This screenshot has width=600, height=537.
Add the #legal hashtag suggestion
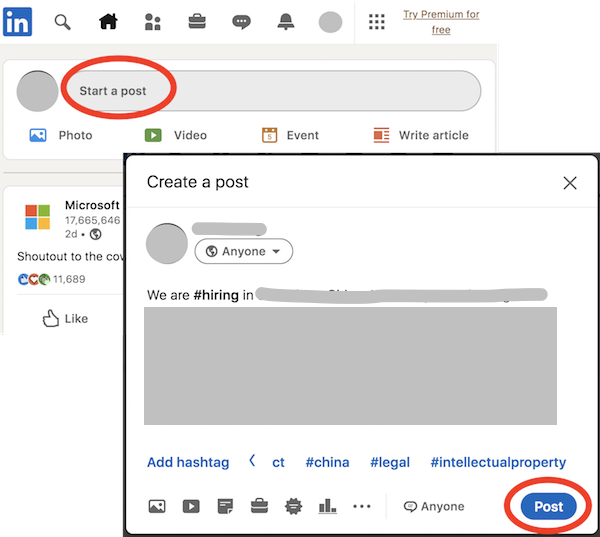pos(390,462)
